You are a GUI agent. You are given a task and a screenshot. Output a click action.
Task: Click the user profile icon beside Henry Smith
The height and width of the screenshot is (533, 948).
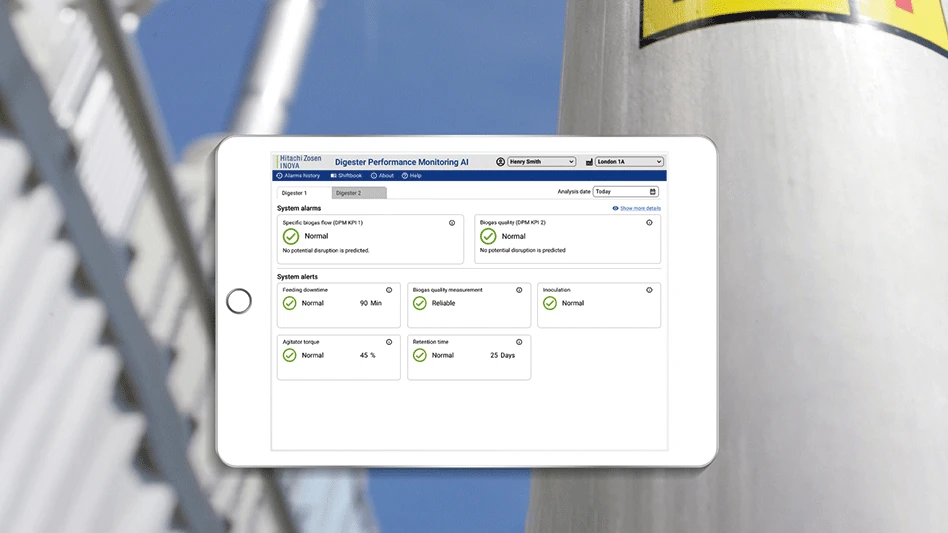(x=501, y=162)
